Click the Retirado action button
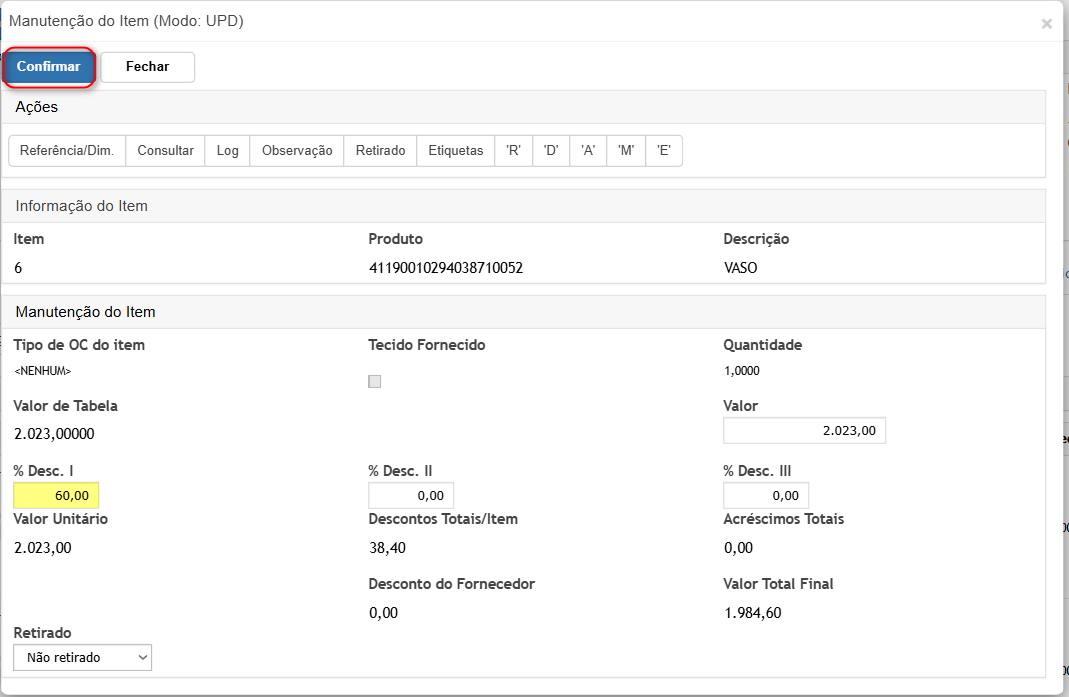The image size is (1069, 697). coord(380,151)
